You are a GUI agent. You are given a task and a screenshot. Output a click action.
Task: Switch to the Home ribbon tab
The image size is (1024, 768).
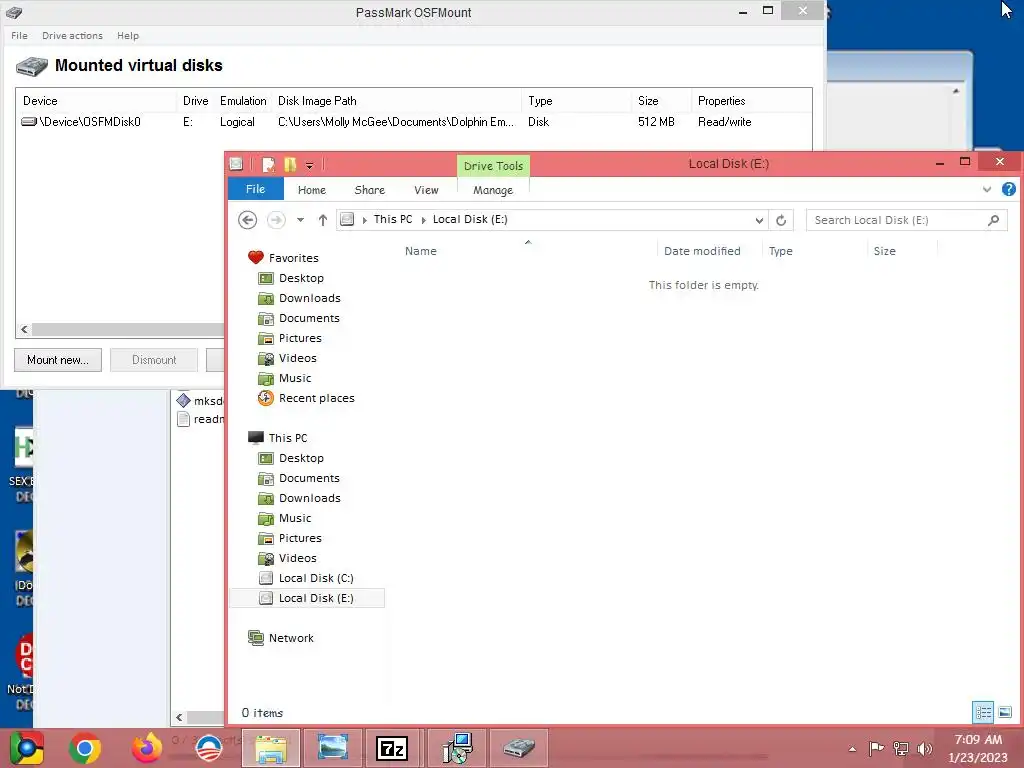(312, 189)
